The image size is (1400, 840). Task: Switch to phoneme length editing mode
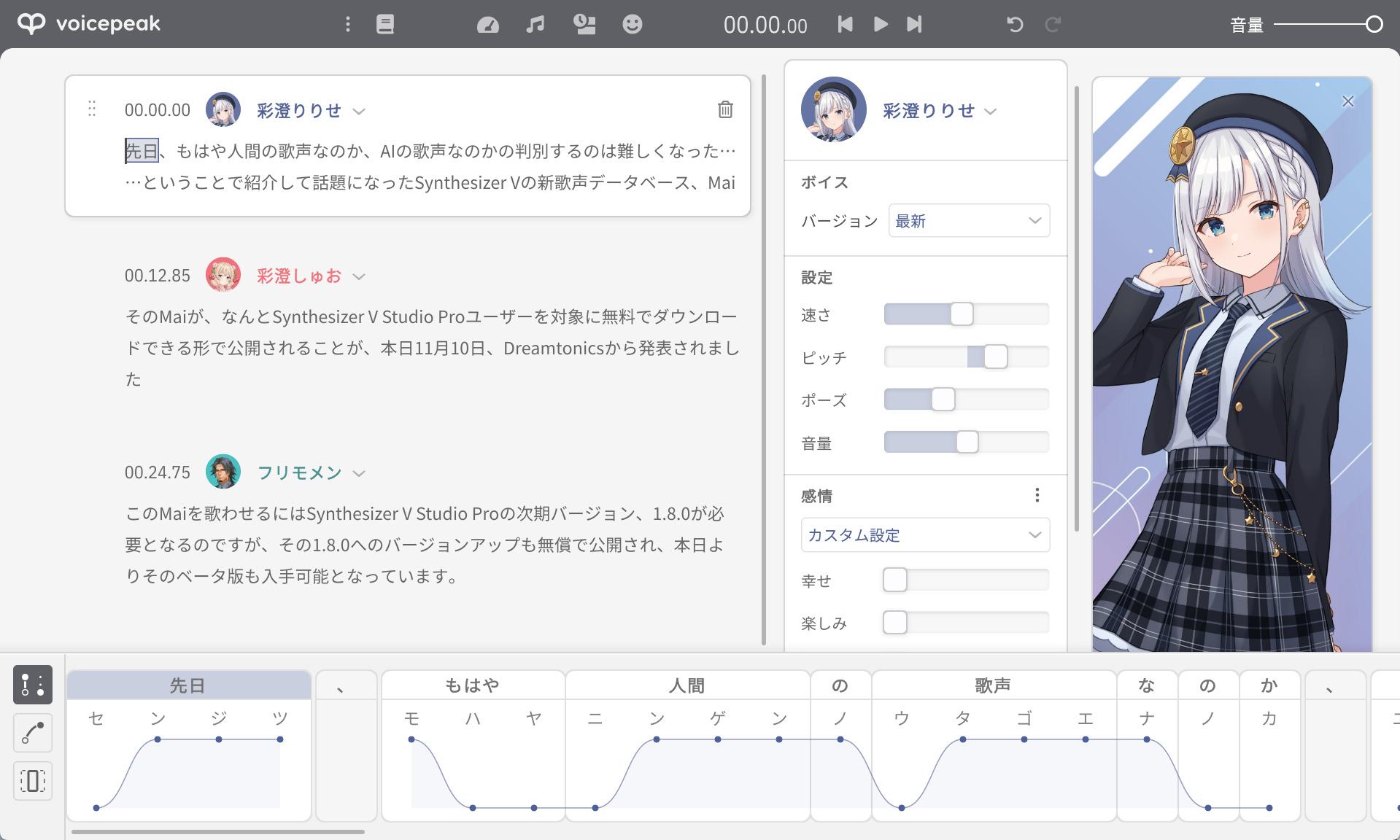[33, 781]
